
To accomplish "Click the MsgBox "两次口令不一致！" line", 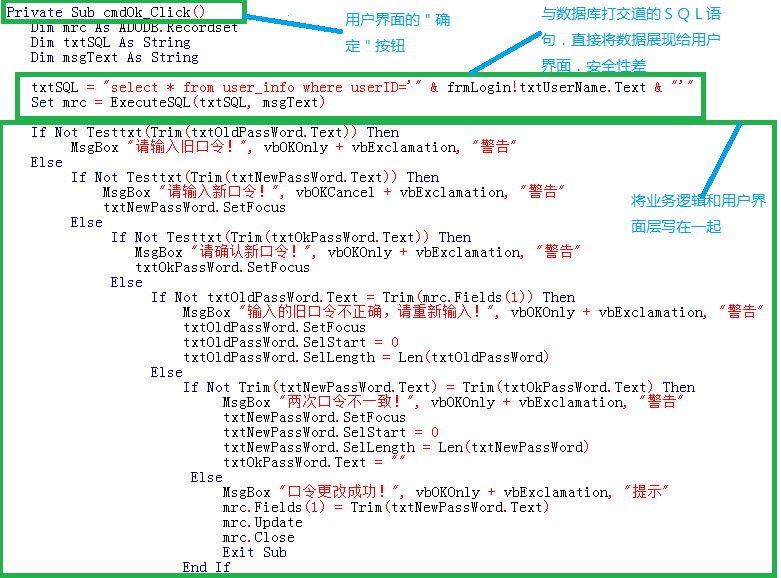I will pyautogui.click(x=452, y=402).
